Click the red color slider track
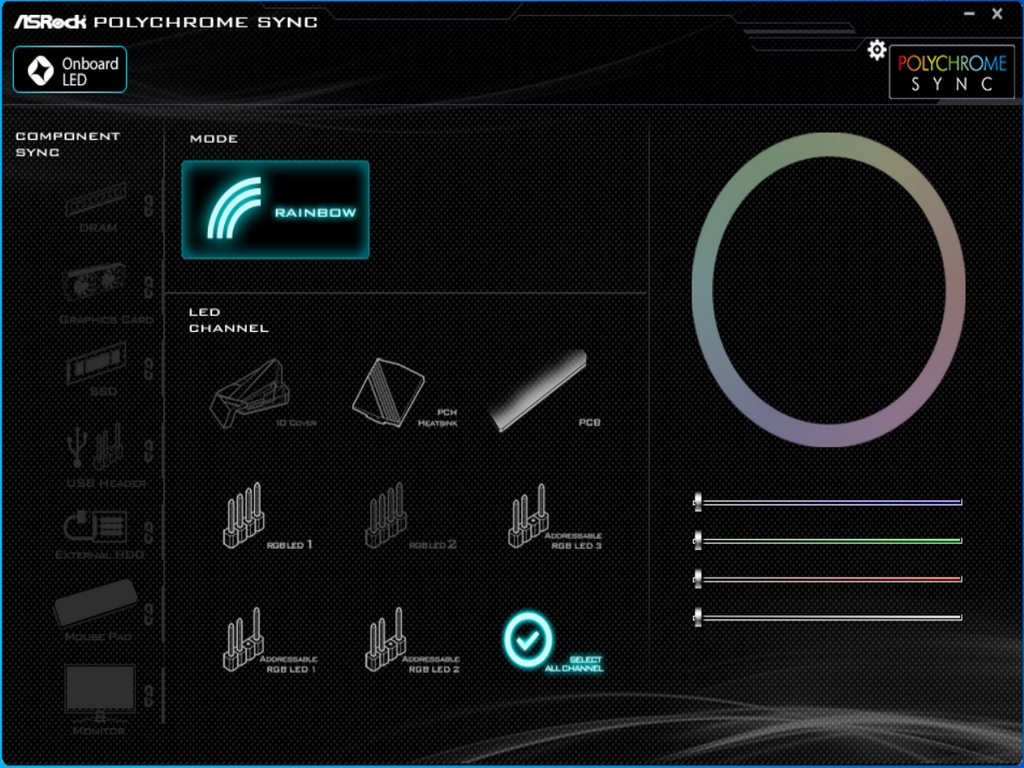 [x=828, y=578]
